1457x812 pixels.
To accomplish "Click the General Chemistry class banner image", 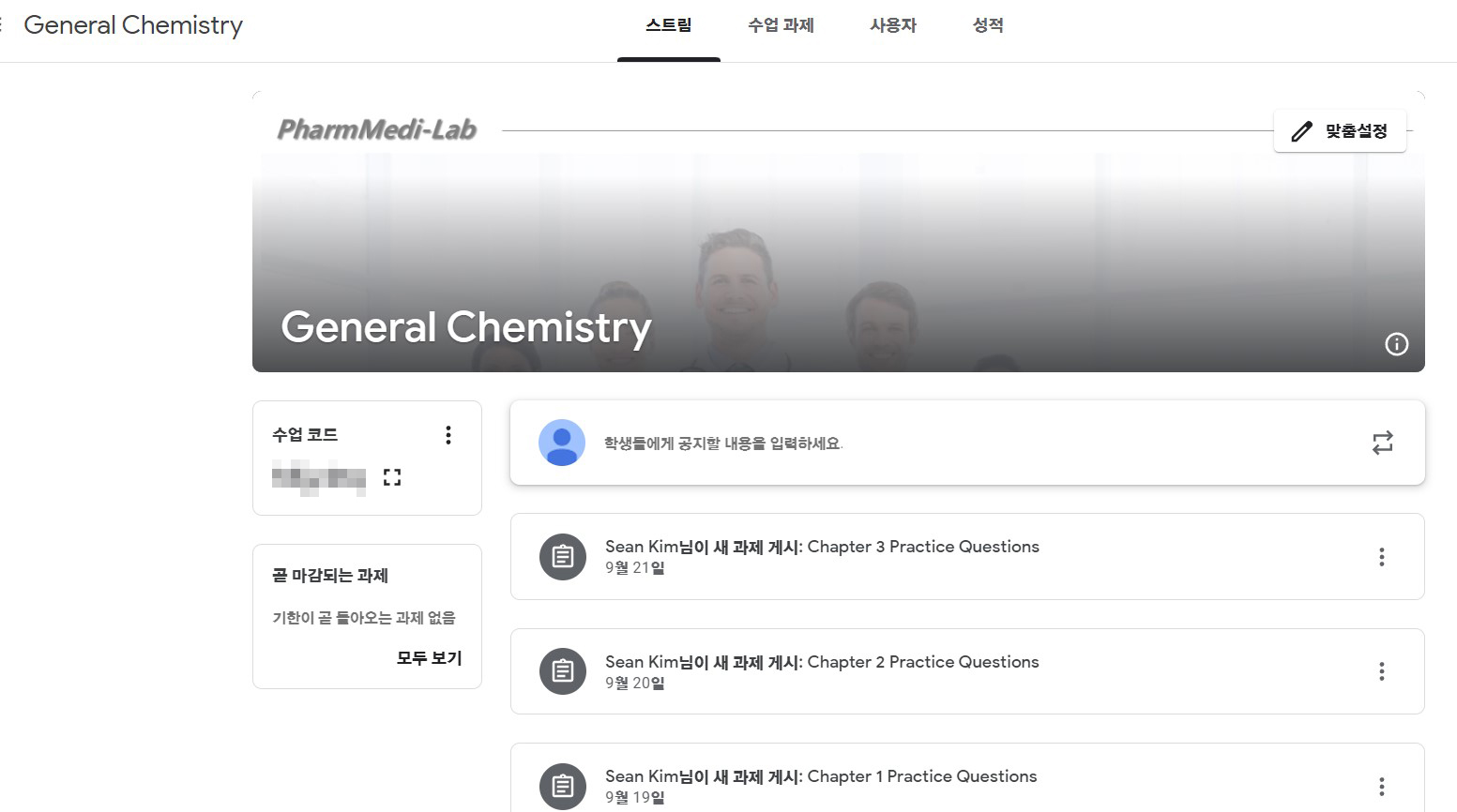I will (x=839, y=232).
